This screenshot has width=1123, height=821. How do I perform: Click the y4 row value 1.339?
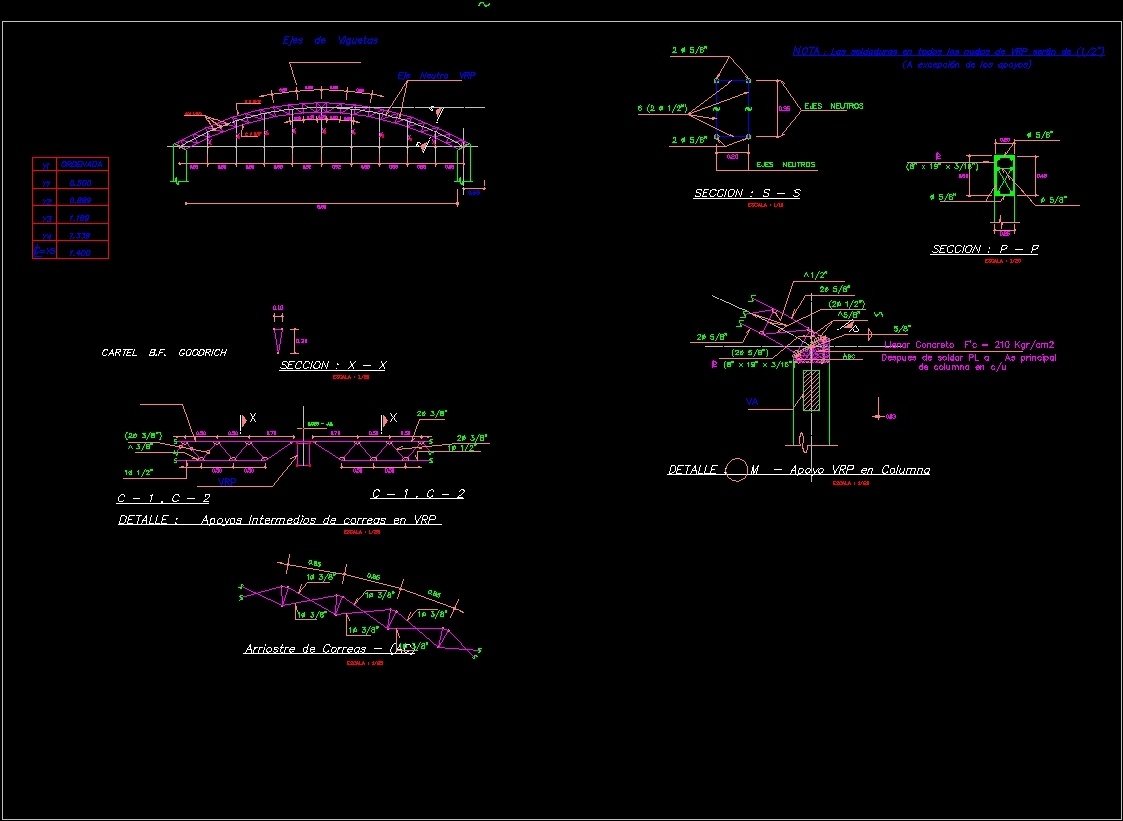point(82,234)
